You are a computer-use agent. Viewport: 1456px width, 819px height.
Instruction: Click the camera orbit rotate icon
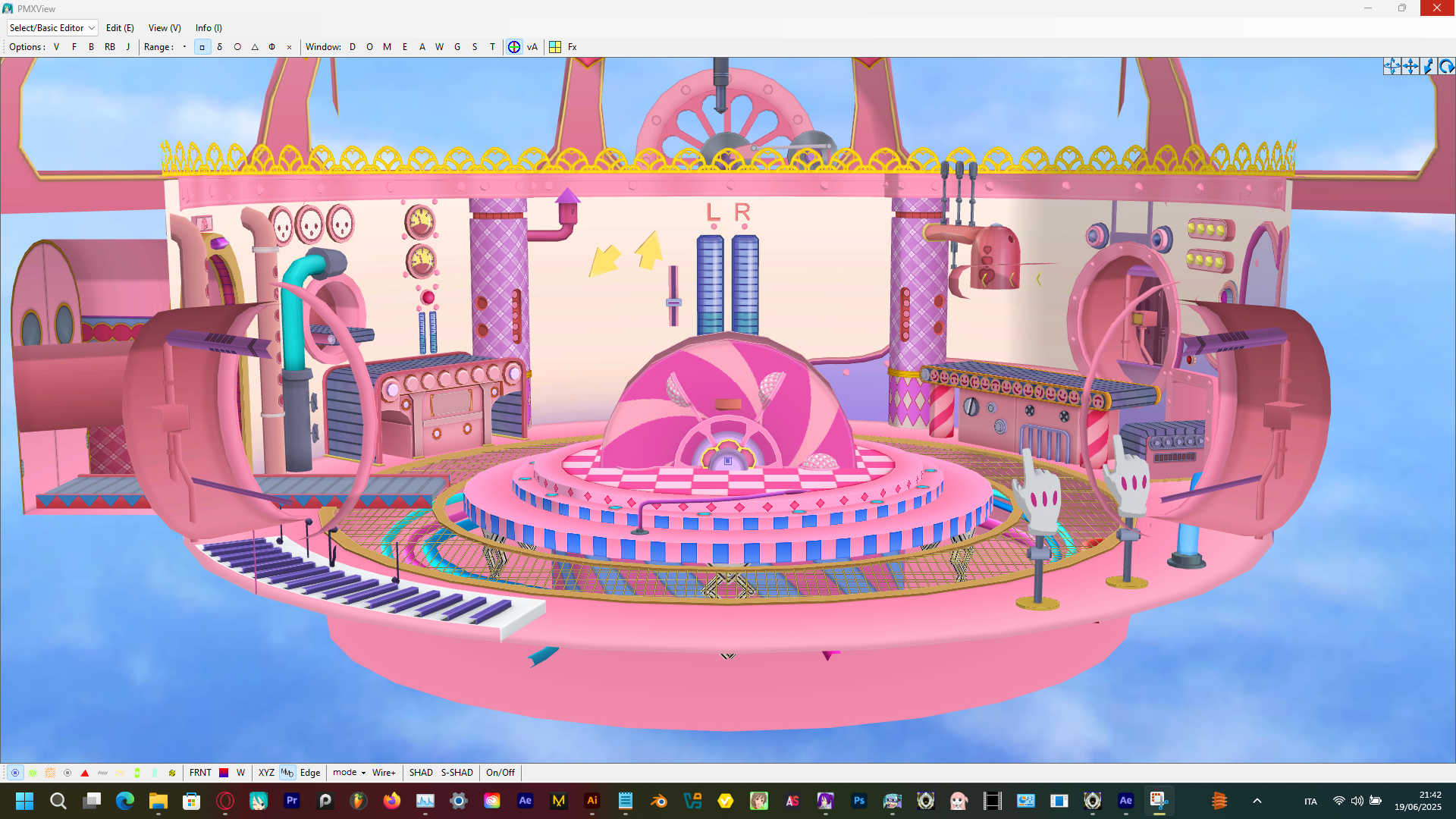click(1392, 67)
